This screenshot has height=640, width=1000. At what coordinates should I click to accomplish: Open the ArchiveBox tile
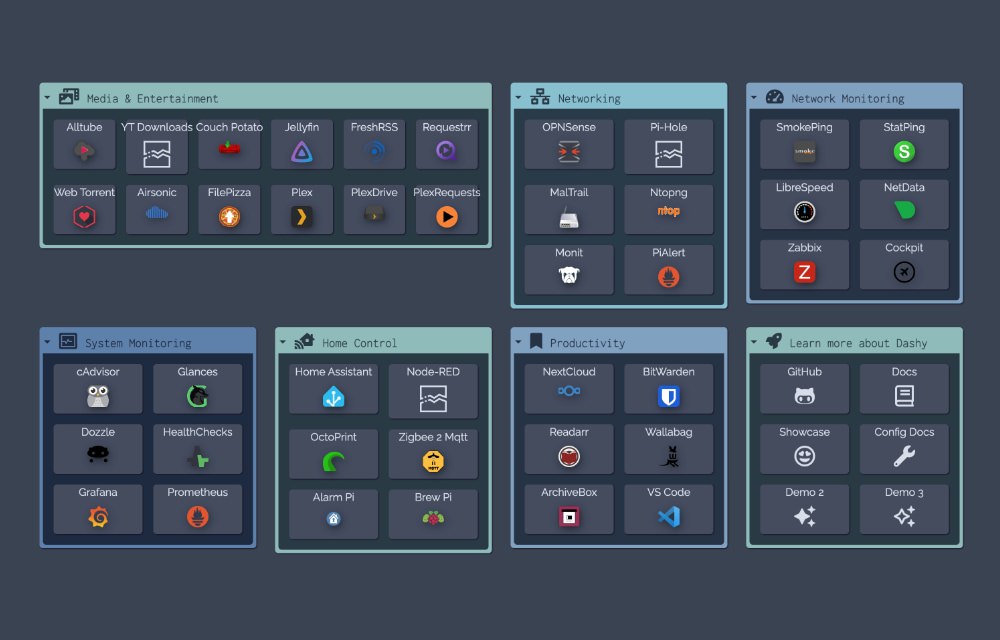click(569, 509)
